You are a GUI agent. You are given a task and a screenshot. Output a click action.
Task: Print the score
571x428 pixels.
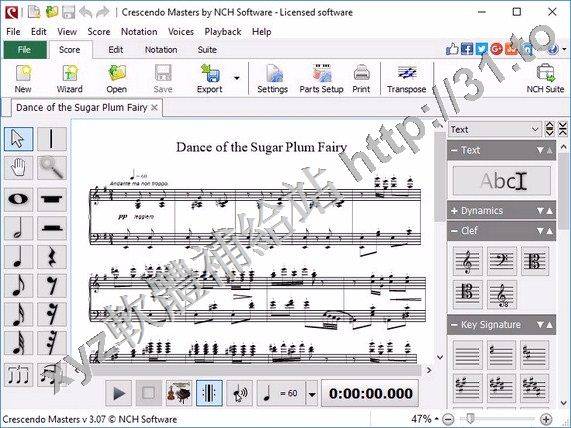tap(361, 79)
